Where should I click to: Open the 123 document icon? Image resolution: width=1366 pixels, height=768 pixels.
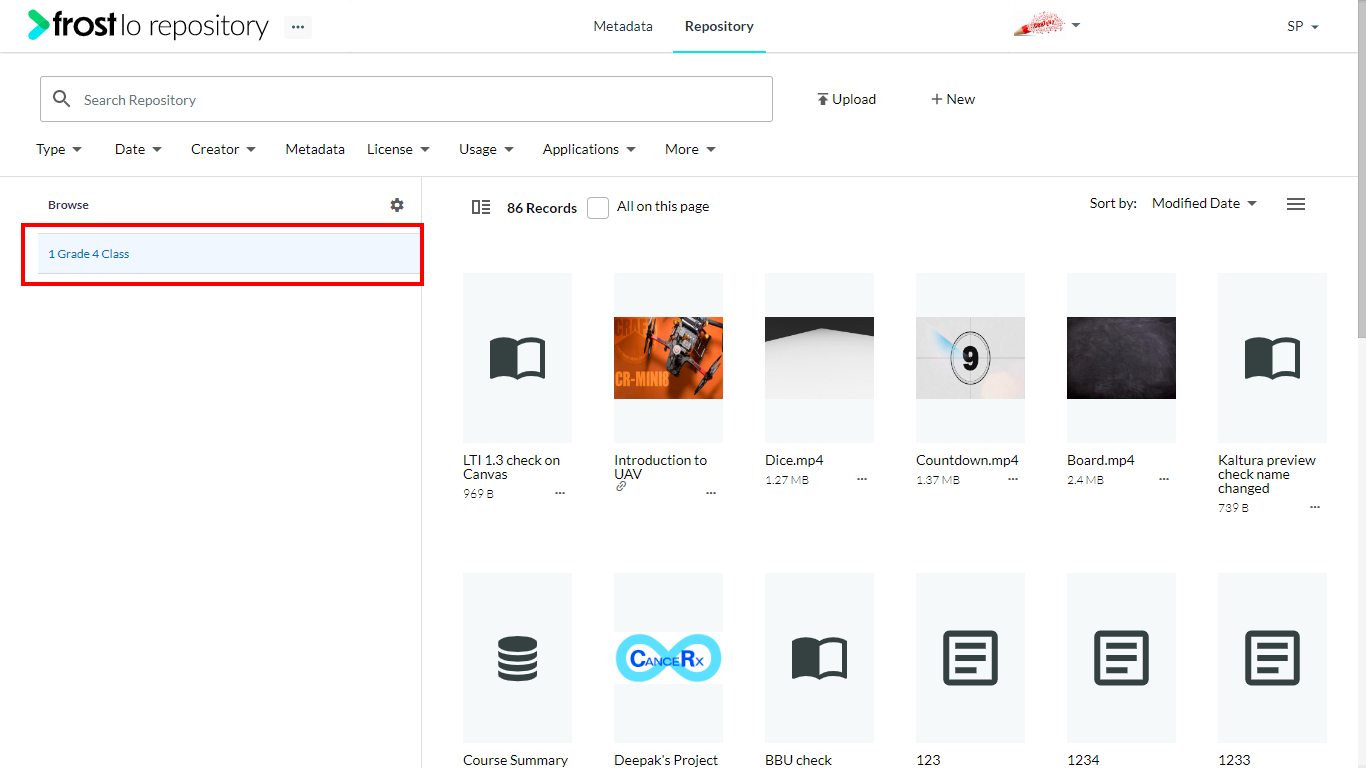pos(970,658)
